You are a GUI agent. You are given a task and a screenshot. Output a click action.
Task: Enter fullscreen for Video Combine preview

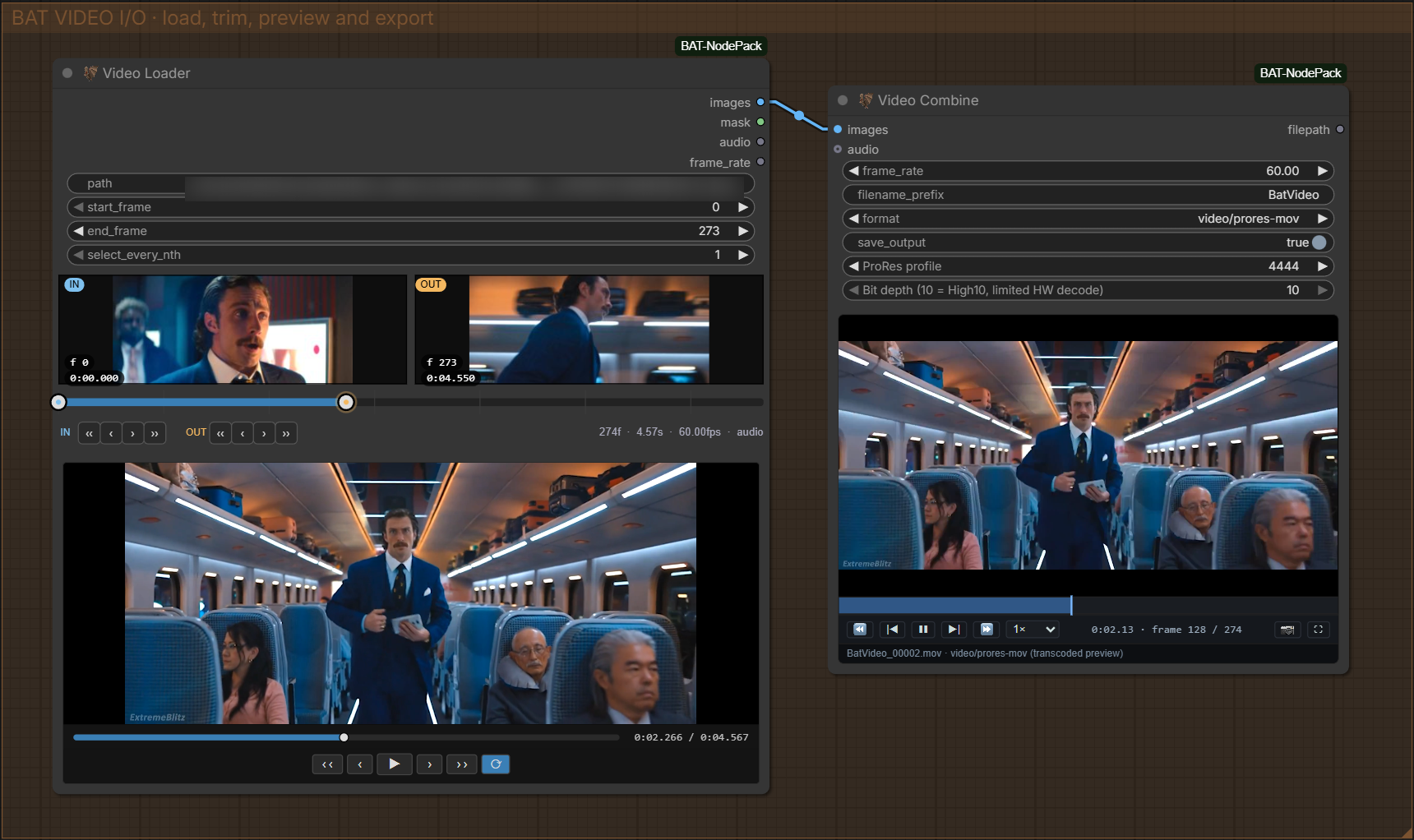(1319, 630)
